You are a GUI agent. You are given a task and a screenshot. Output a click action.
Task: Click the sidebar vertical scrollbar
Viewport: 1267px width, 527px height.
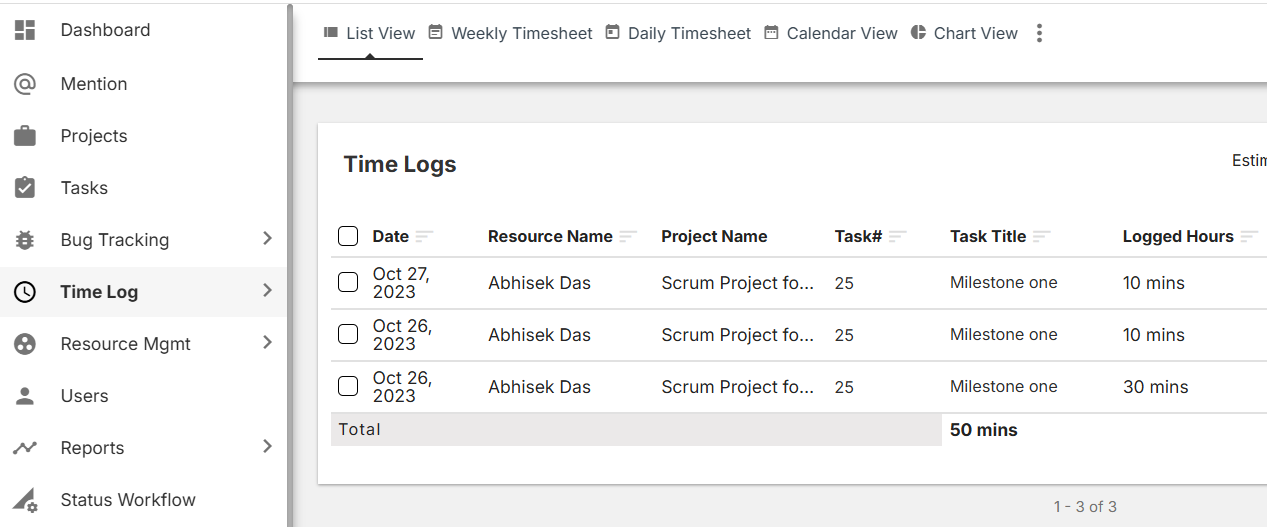pyautogui.click(x=290, y=260)
